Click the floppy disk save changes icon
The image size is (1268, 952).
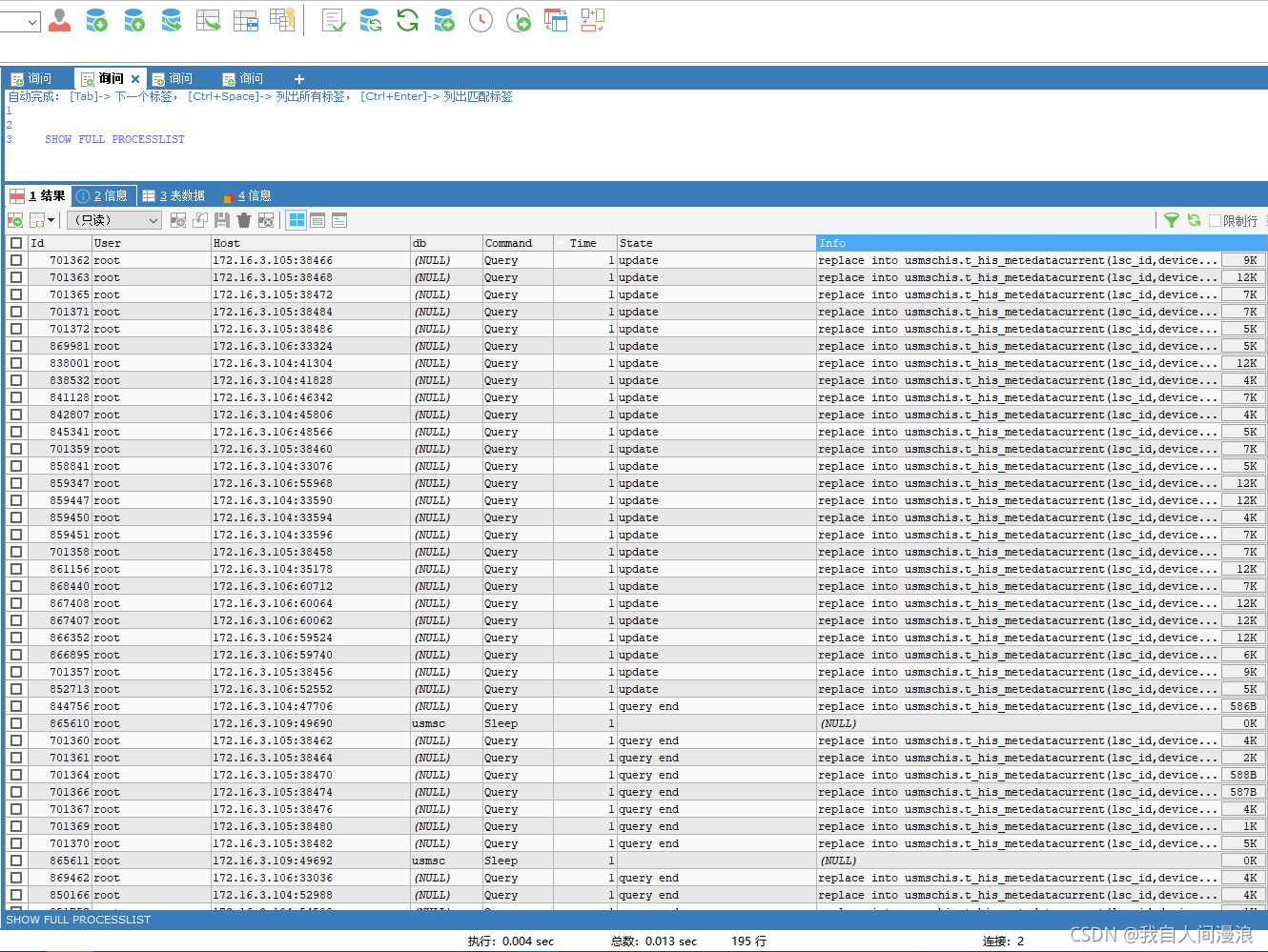pyautogui.click(x=222, y=220)
